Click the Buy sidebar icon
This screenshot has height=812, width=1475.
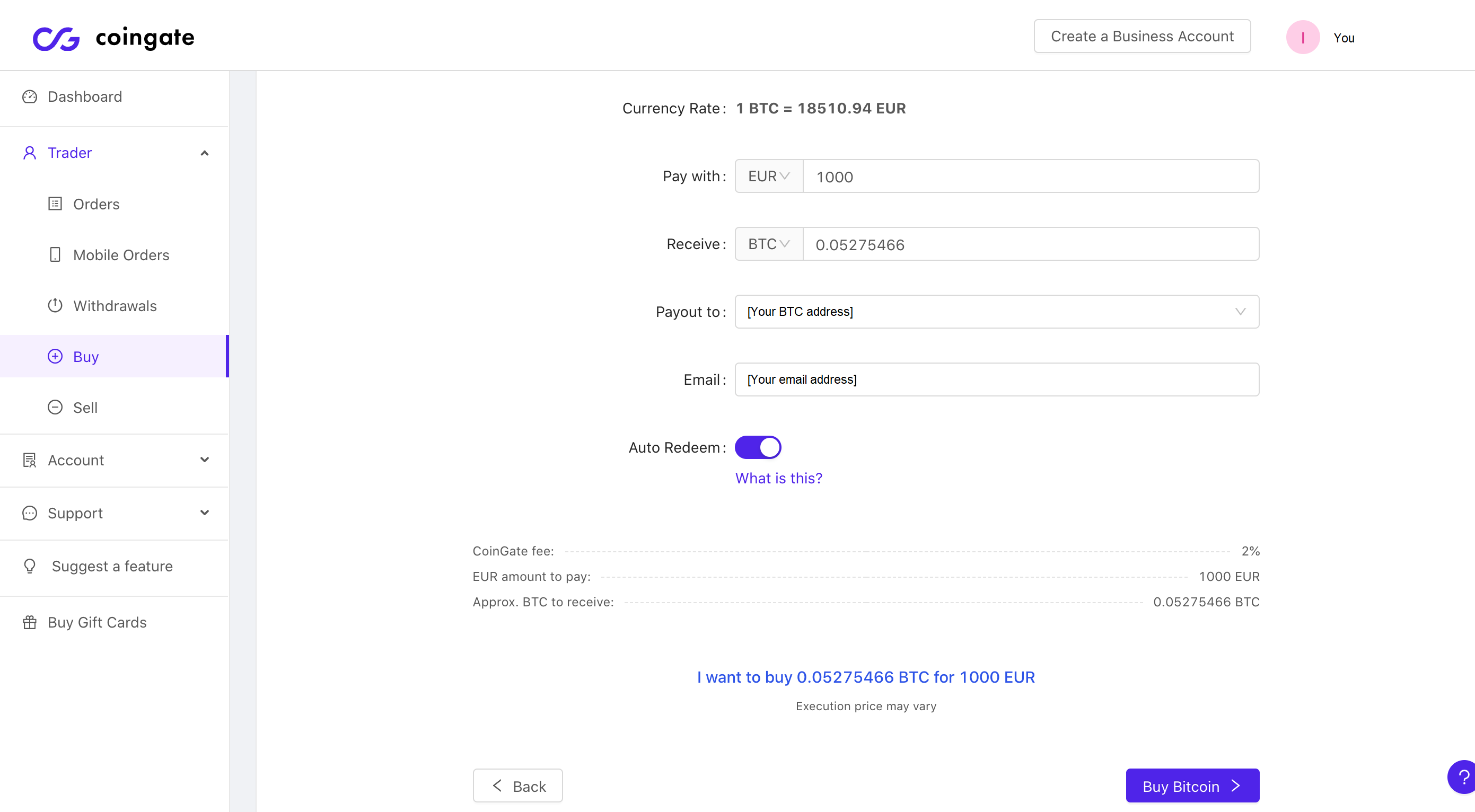click(x=56, y=356)
